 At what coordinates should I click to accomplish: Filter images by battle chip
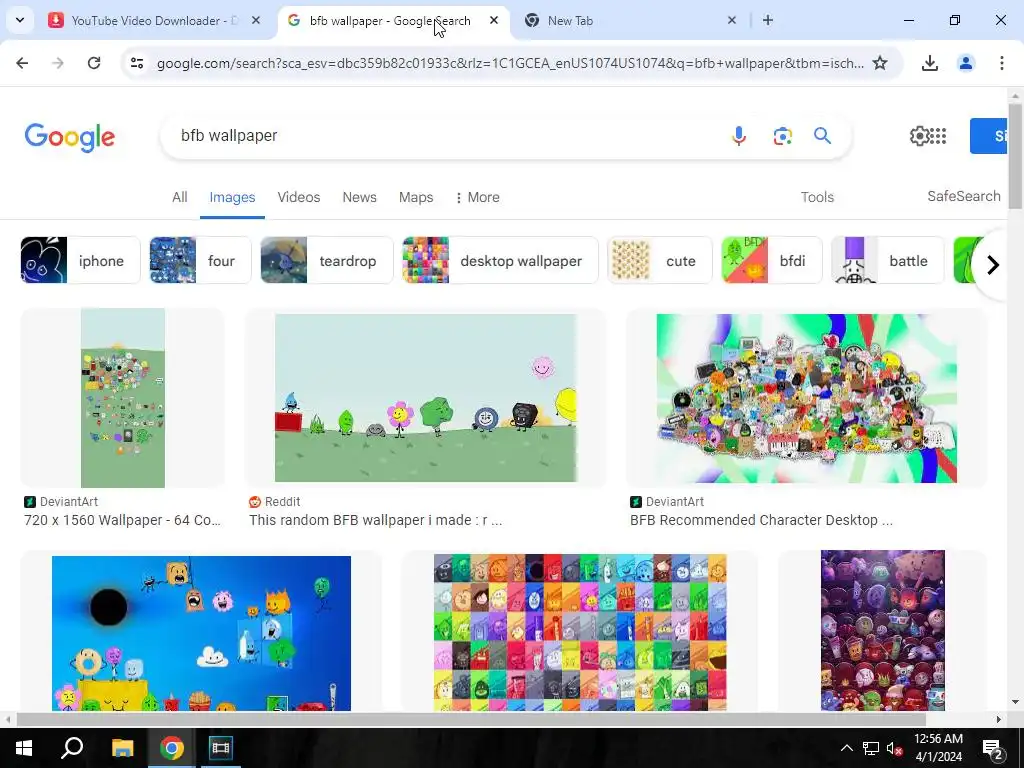[888, 261]
